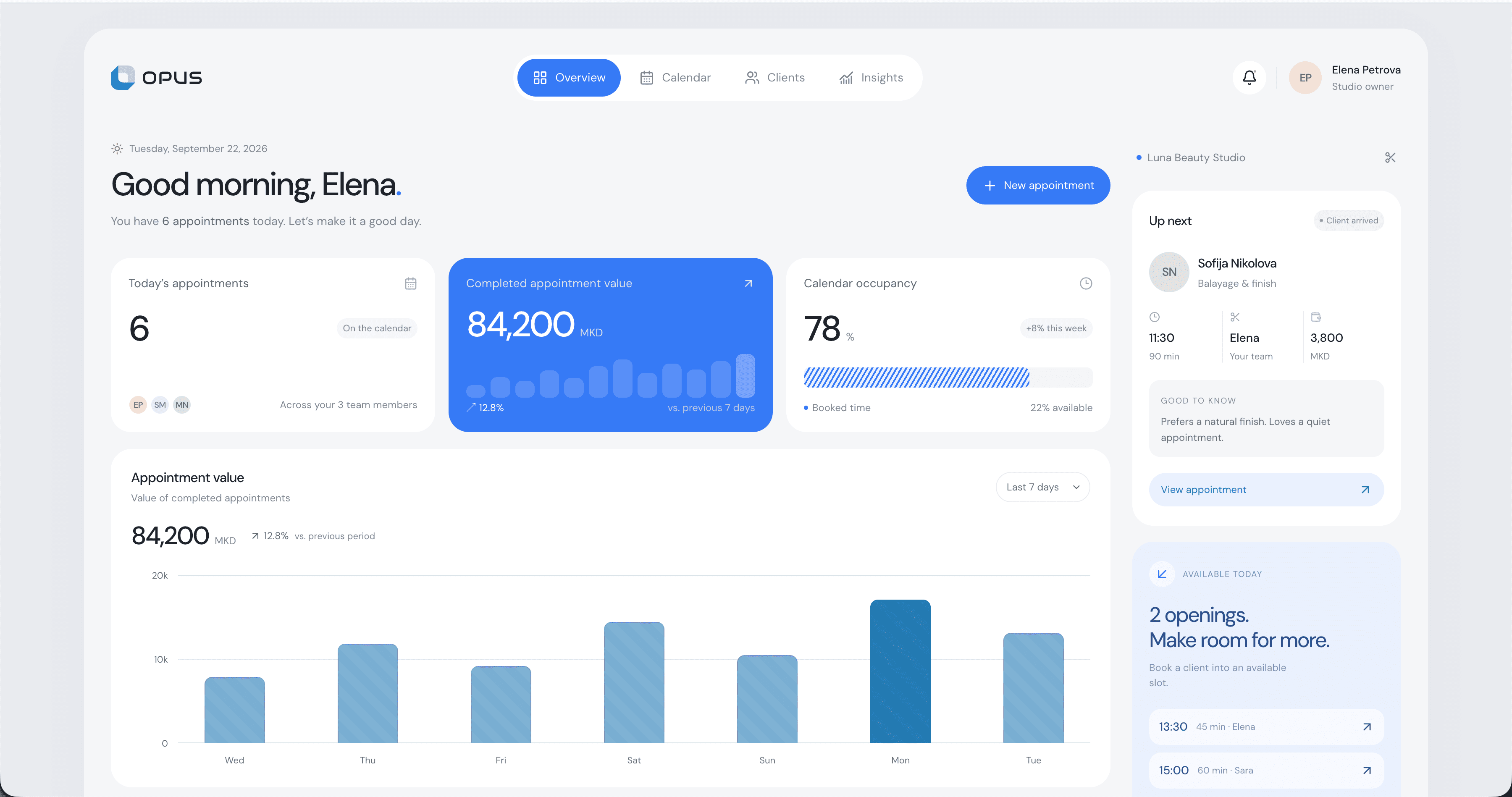The width and height of the screenshot is (1512, 797).
Task: Click the plus icon in New appointment
Action: [x=990, y=186]
